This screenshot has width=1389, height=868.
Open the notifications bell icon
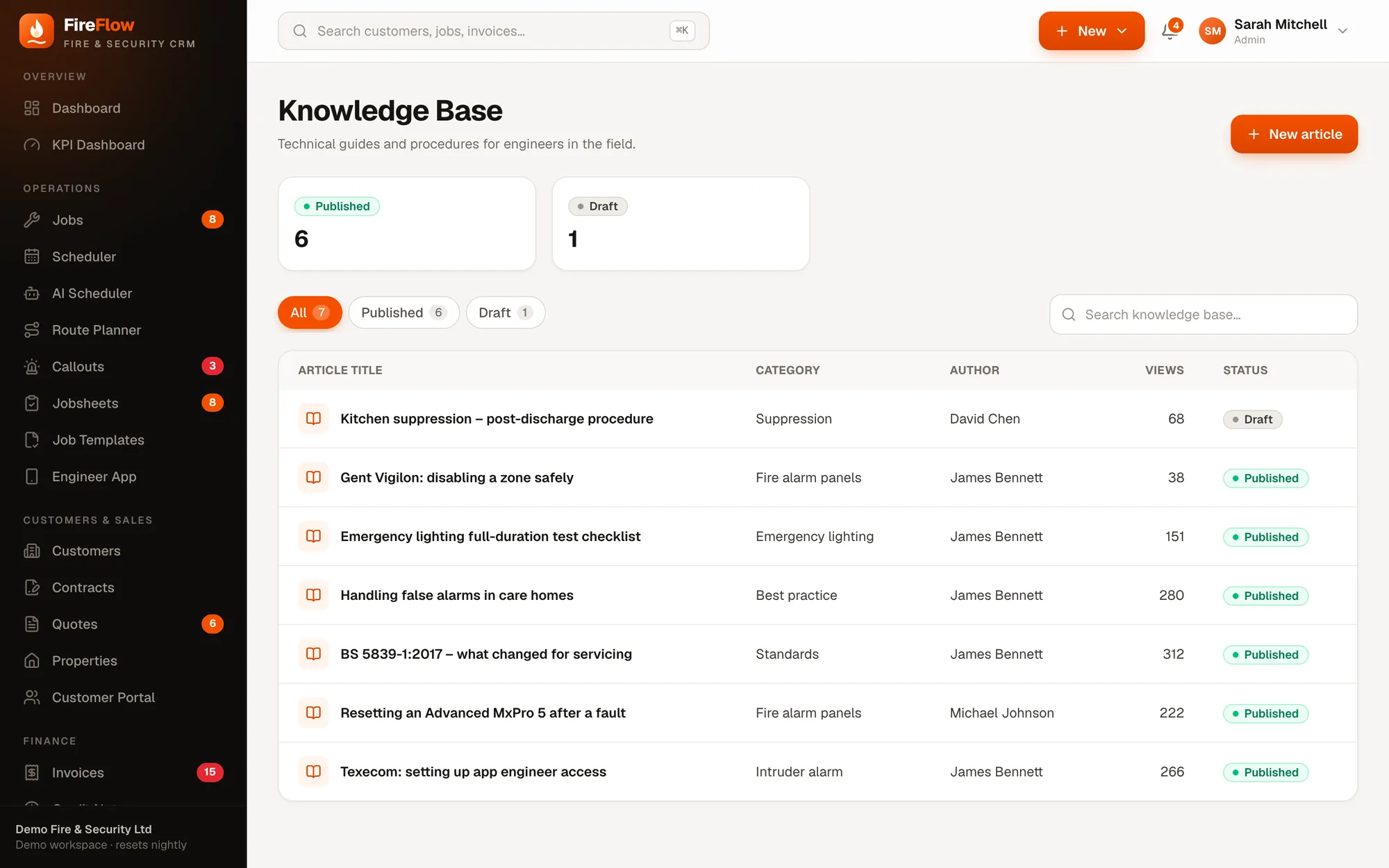1170,31
